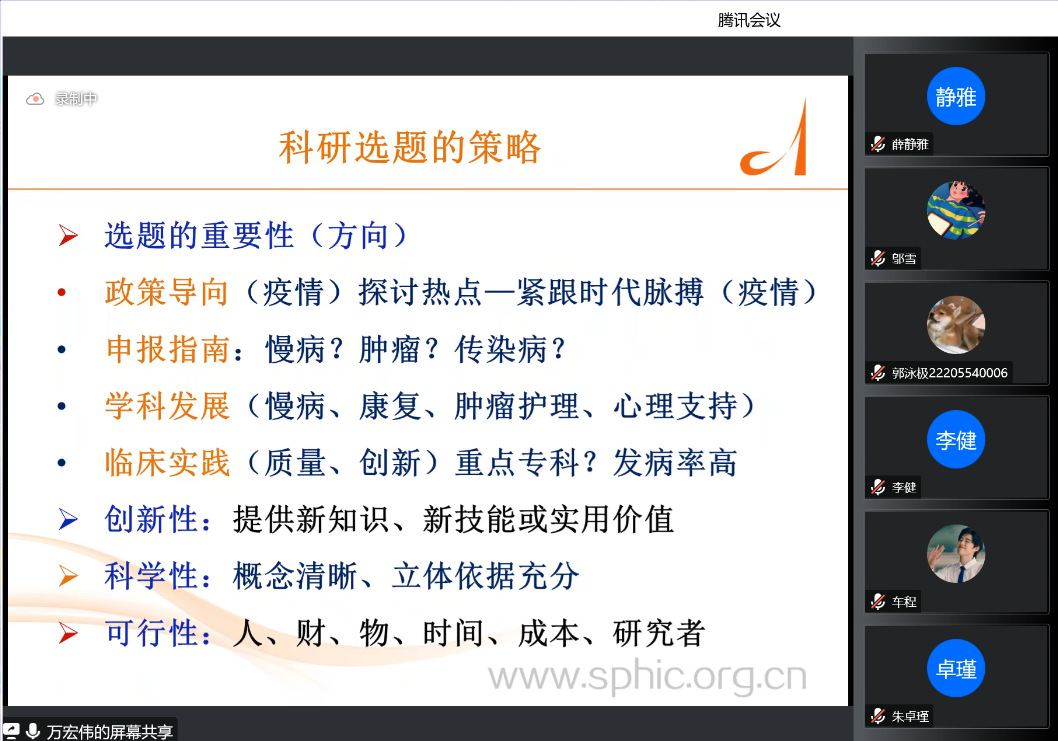The width and height of the screenshot is (1058, 741).
Task: Click the muted mic icon for 邬雪
Action: tap(878, 258)
